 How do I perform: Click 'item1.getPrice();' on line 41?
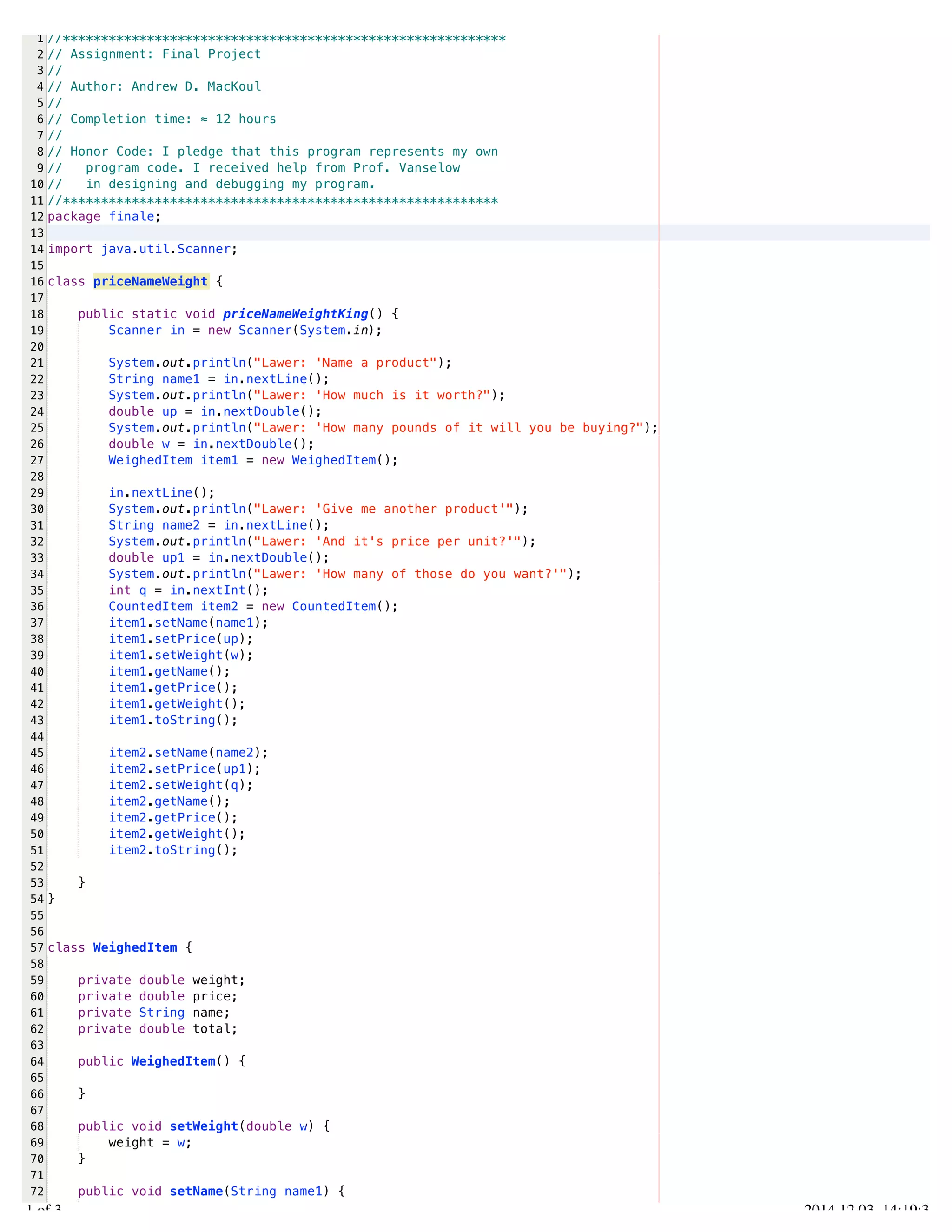coord(173,688)
